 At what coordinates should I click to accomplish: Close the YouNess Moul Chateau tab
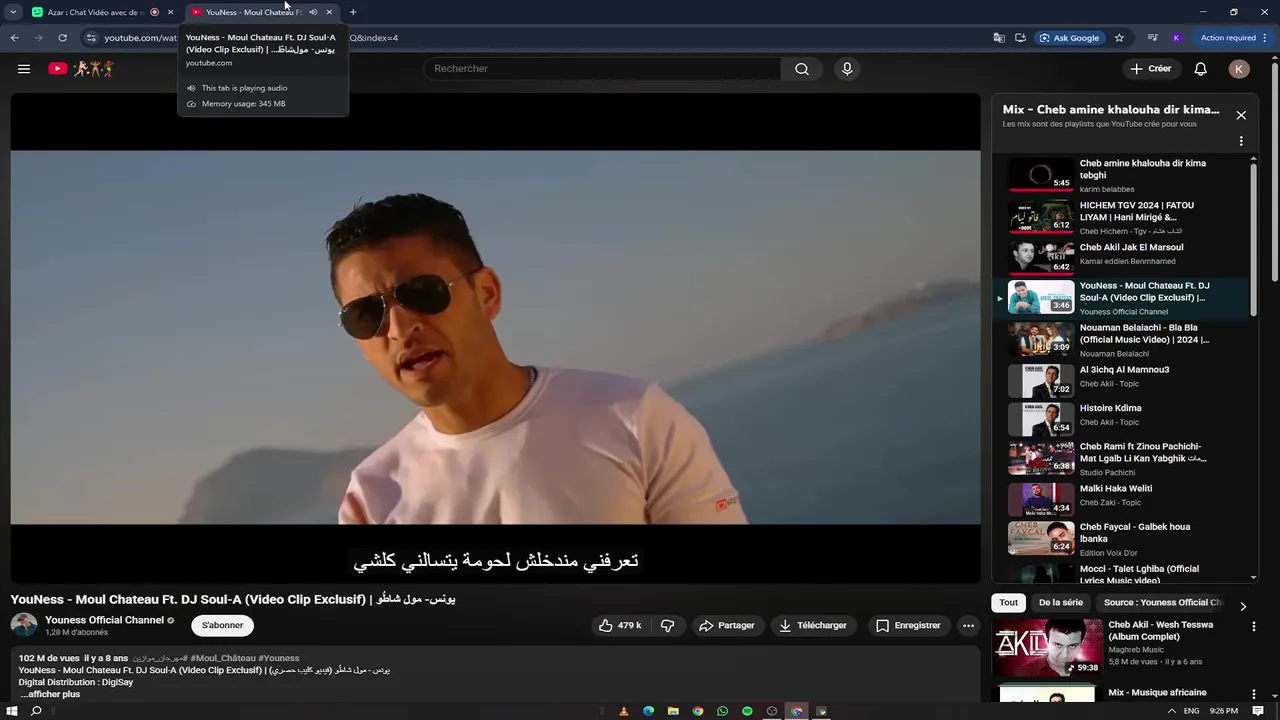[329, 12]
